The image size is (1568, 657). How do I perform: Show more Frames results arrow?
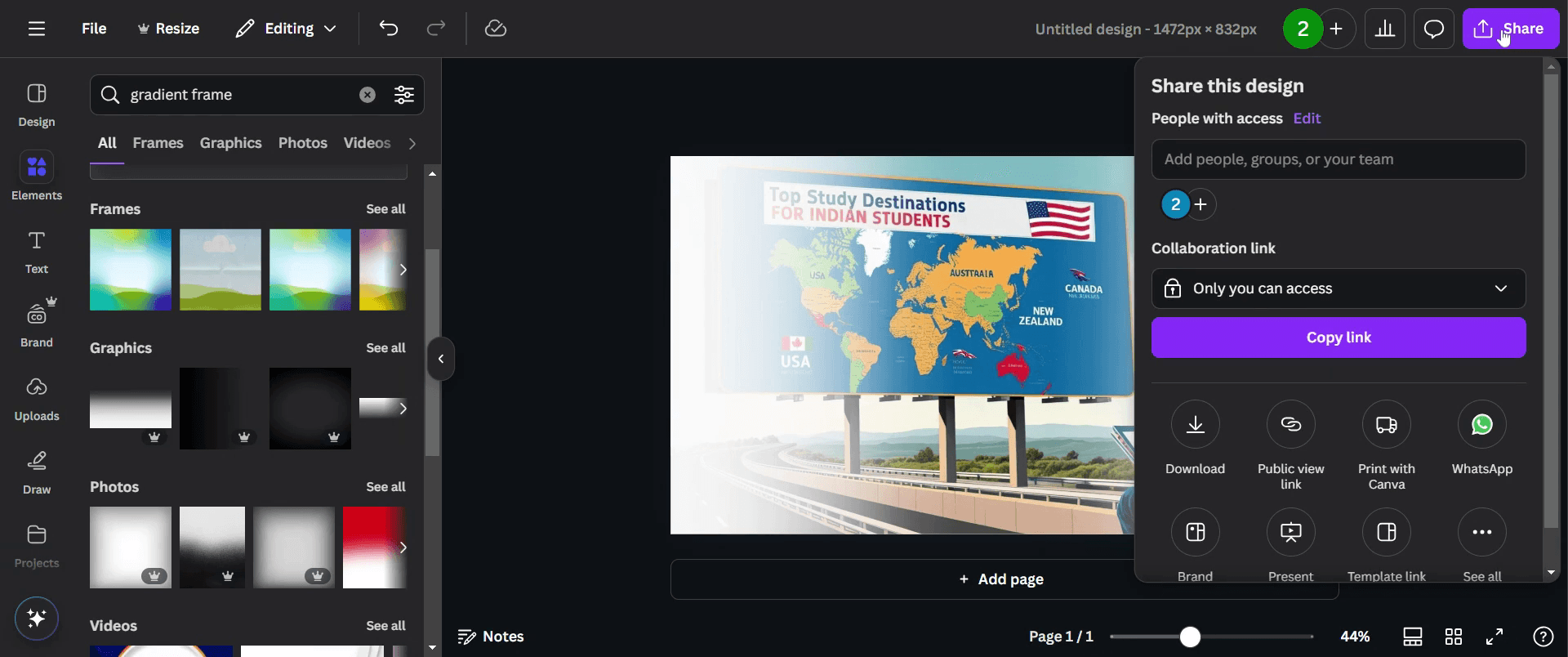[403, 270]
